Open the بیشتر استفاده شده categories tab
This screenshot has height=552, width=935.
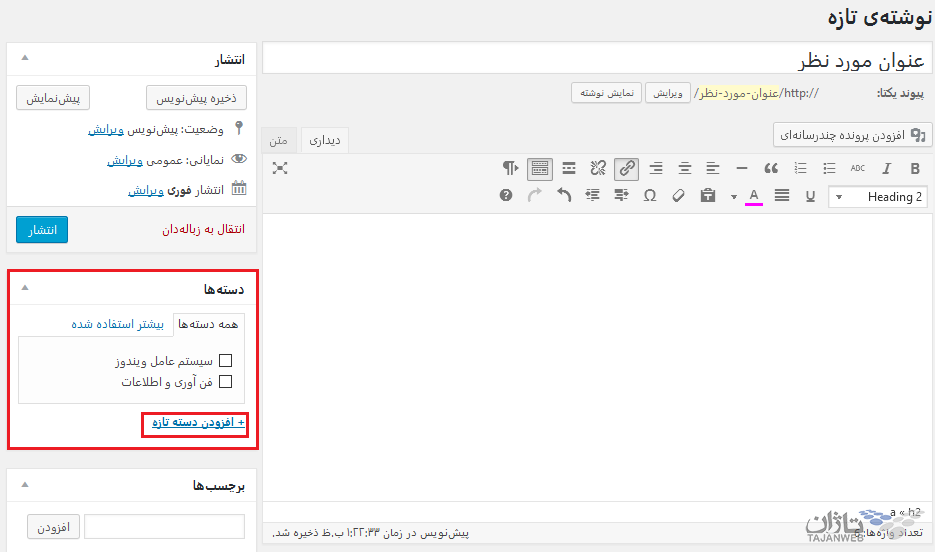coord(117,324)
